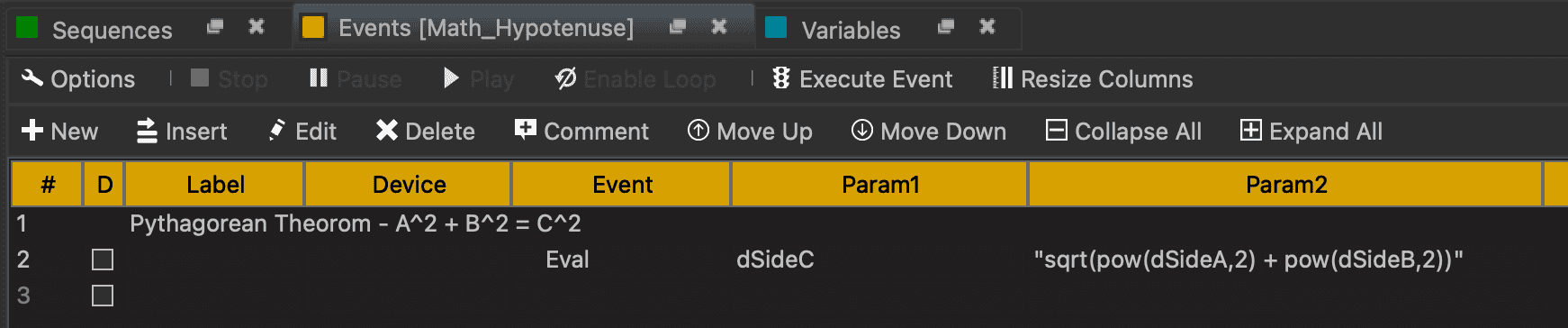Click the Param2 column header
Viewport: 1568px width, 328px height.
click(x=1285, y=185)
